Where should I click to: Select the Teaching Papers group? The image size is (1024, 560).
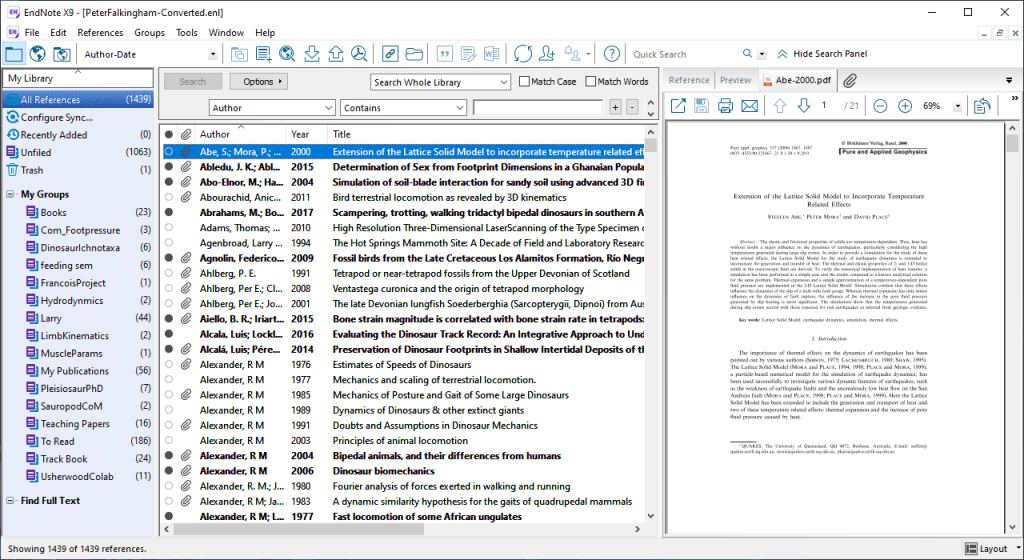pos(75,424)
